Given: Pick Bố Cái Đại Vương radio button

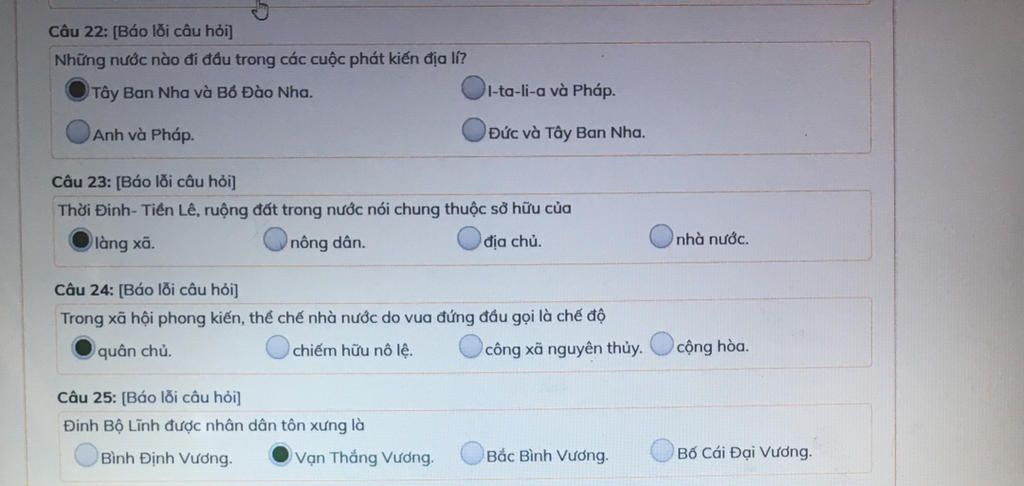Looking at the screenshot, I should tap(662, 450).
